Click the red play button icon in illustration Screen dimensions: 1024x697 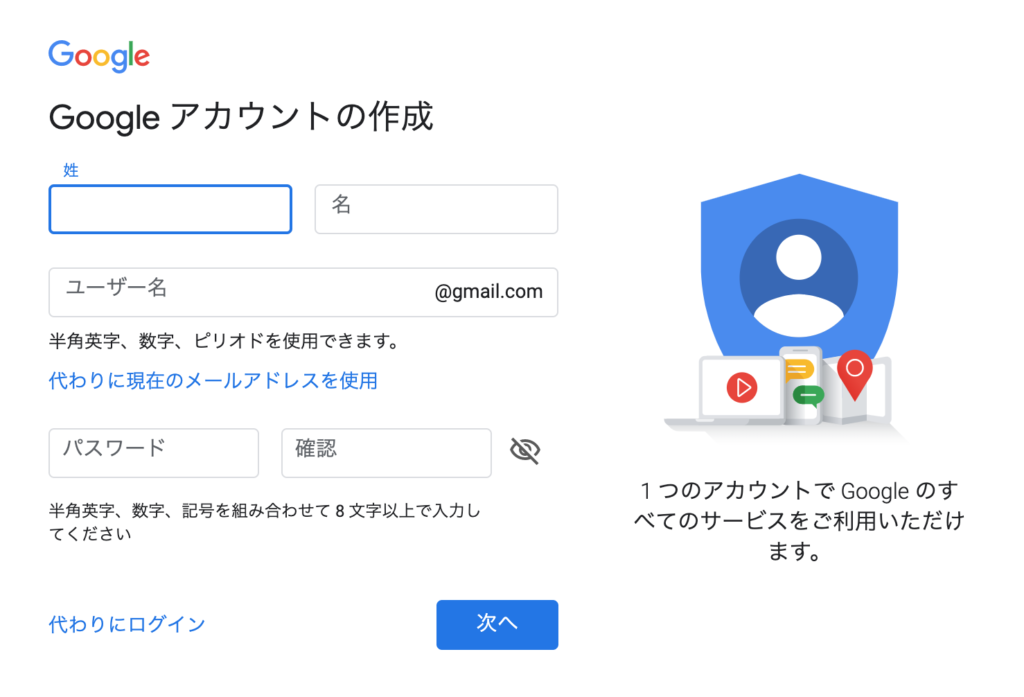[742, 387]
